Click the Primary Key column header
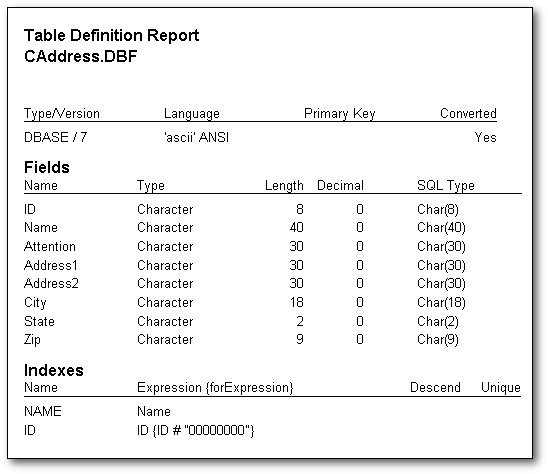This screenshot has height=474, width=548. 340,114
